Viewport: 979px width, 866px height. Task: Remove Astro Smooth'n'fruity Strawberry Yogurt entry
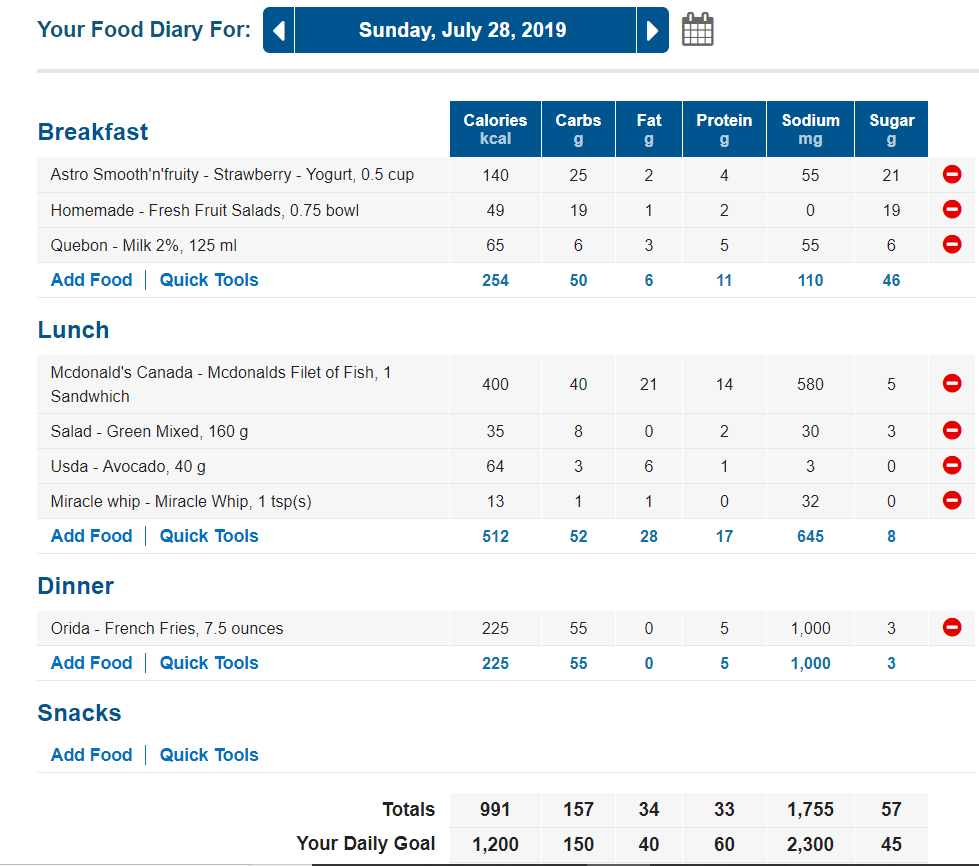pyautogui.click(x=952, y=175)
